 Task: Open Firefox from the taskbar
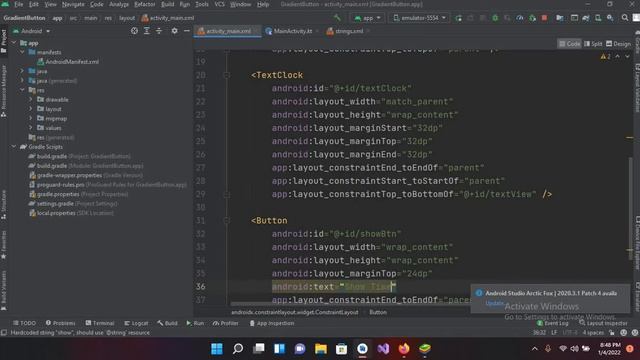click(404, 349)
